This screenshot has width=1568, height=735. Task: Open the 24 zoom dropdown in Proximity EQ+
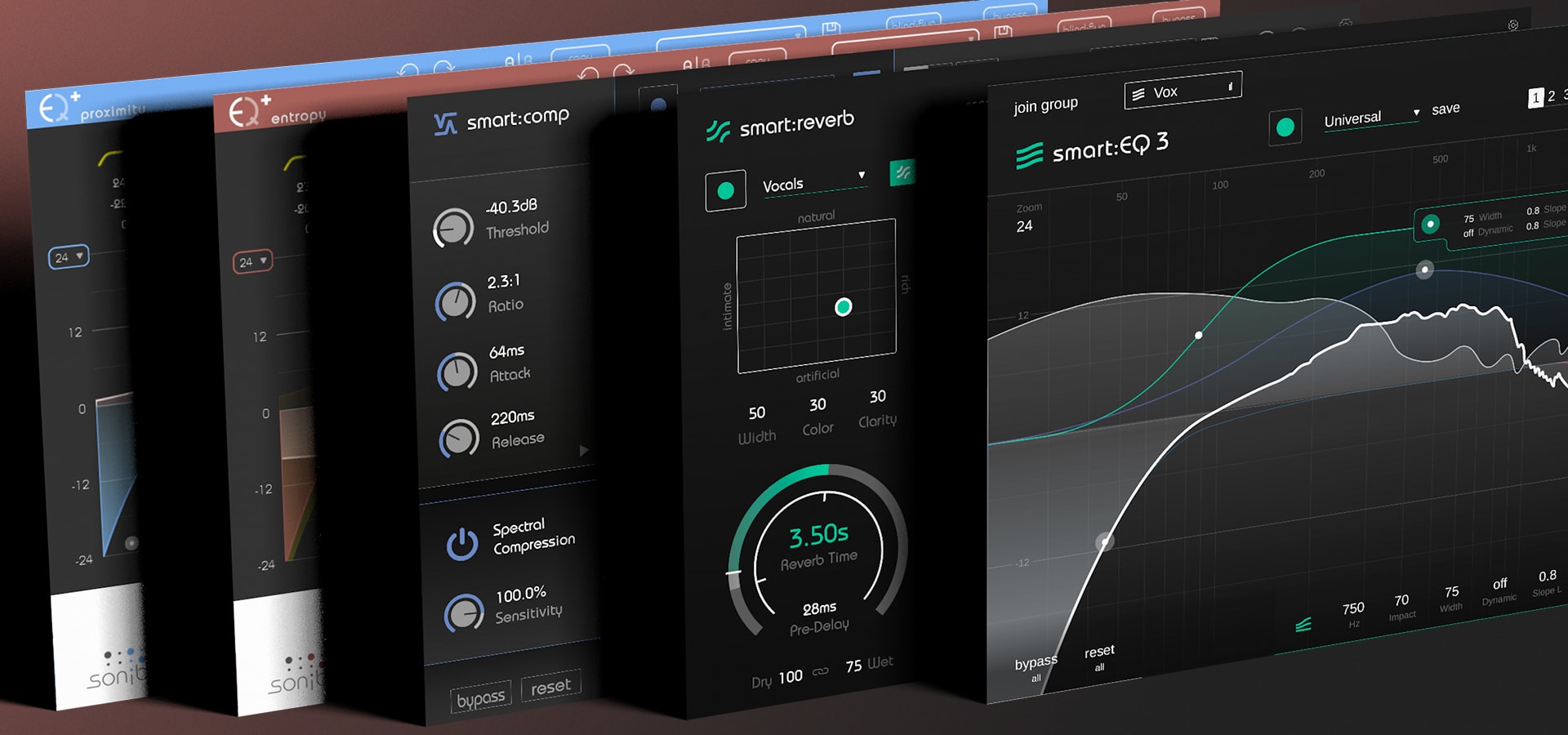click(68, 257)
